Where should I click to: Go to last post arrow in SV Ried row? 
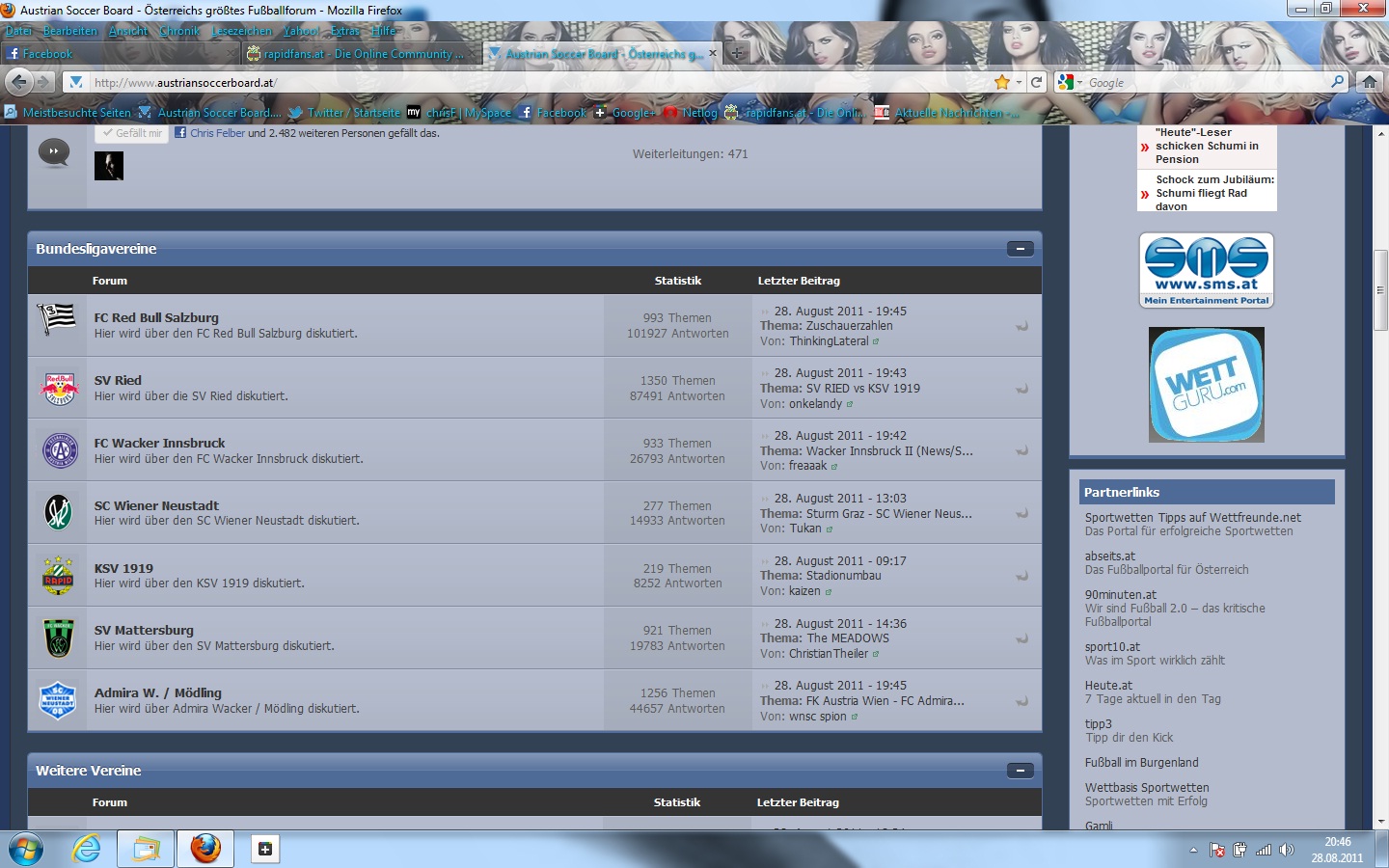[1021, 389]
